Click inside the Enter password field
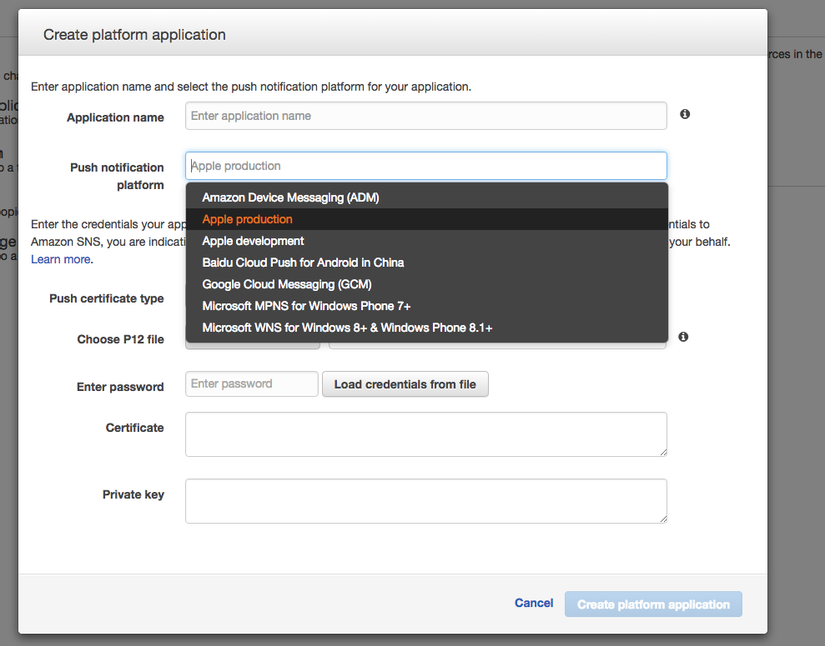The width and height of the screenshot is (825, 646). click(x=250, y=384)
